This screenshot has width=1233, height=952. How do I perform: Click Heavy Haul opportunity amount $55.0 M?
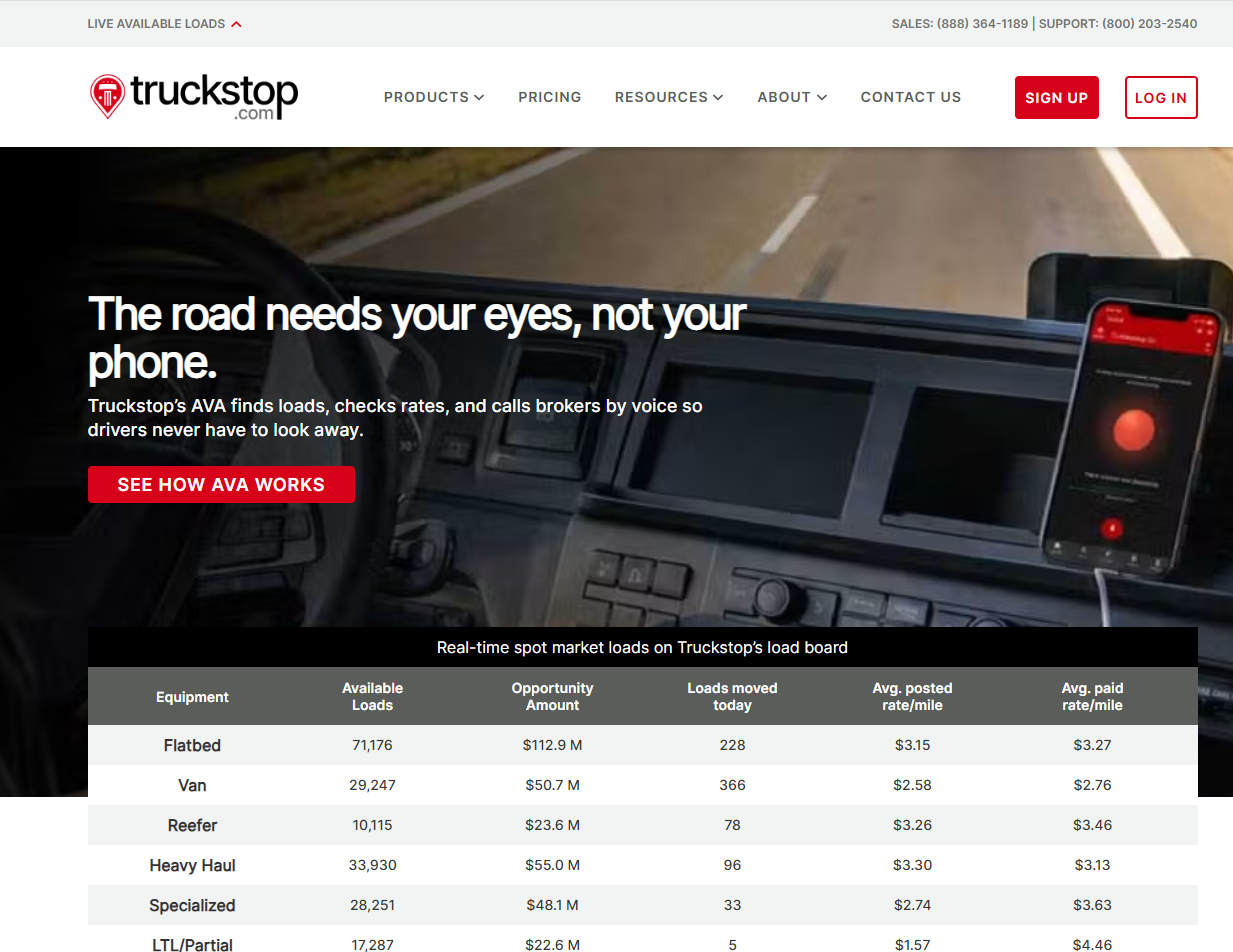tap(552, 865)
